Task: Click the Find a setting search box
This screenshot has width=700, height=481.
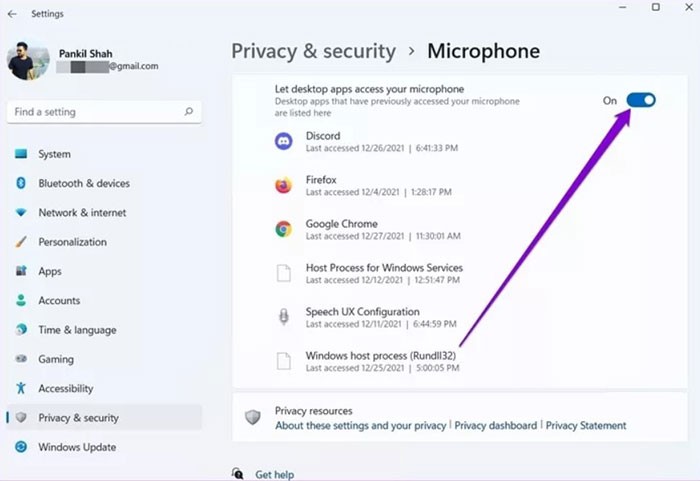Action: [x=95, y=112]
